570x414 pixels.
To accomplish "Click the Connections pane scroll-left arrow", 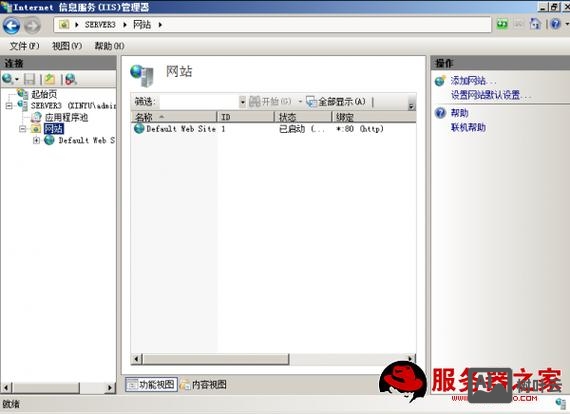I will pyautogui.click(x=5, y=388).
